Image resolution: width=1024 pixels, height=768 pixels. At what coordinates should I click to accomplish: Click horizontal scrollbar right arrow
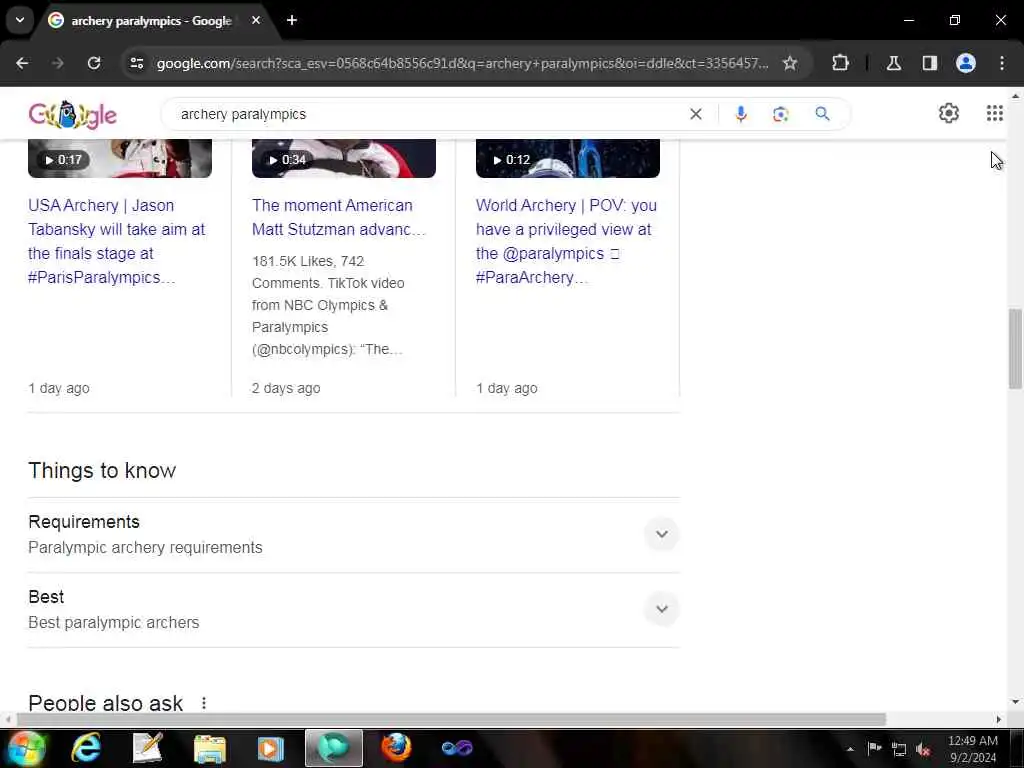click(x=999, y=719)
